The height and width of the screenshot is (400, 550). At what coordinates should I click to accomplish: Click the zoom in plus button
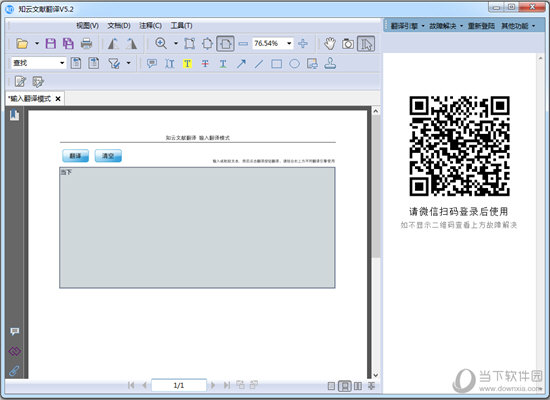tap(303, 44)
